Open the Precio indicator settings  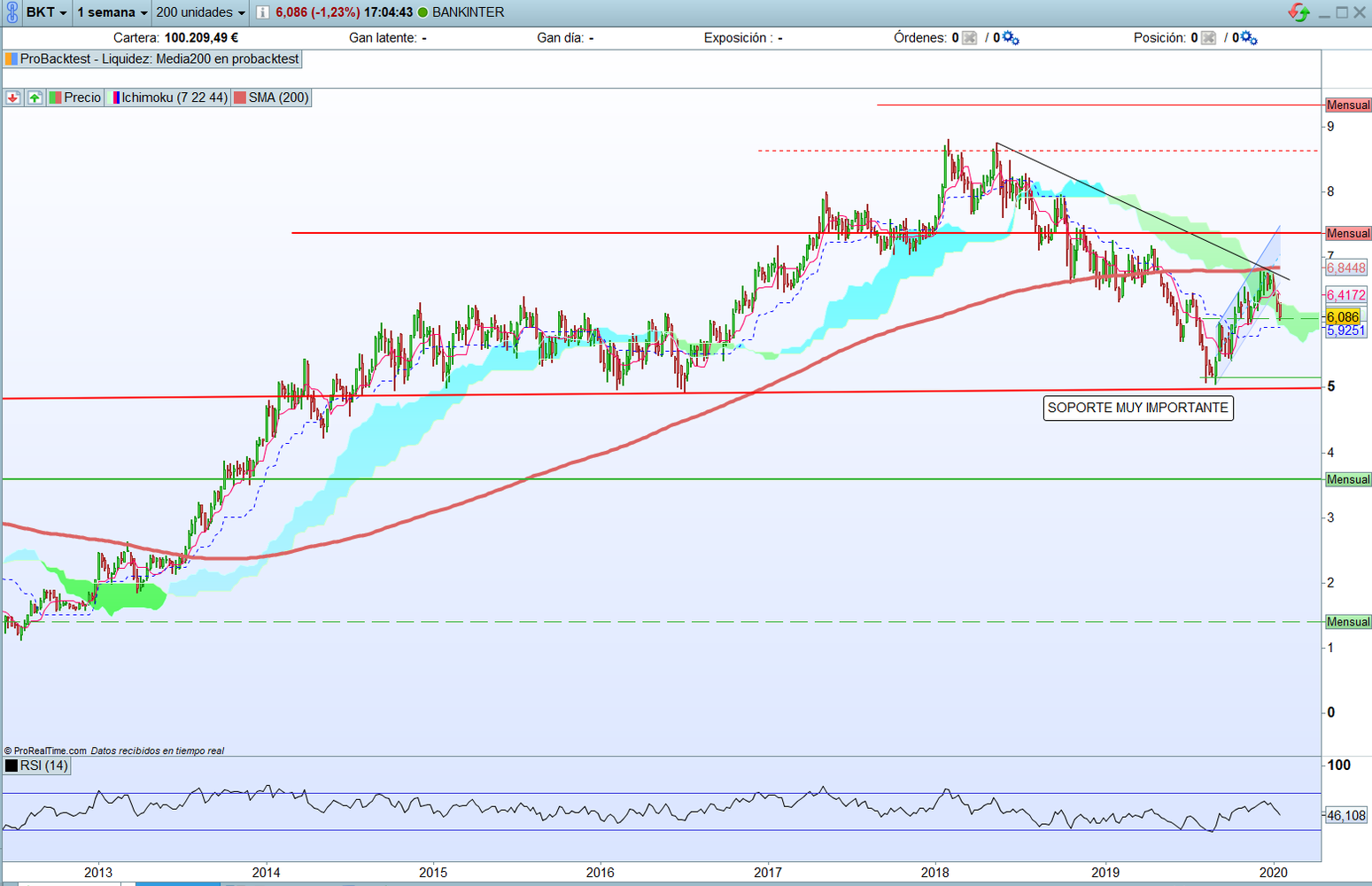pos(82,97)
